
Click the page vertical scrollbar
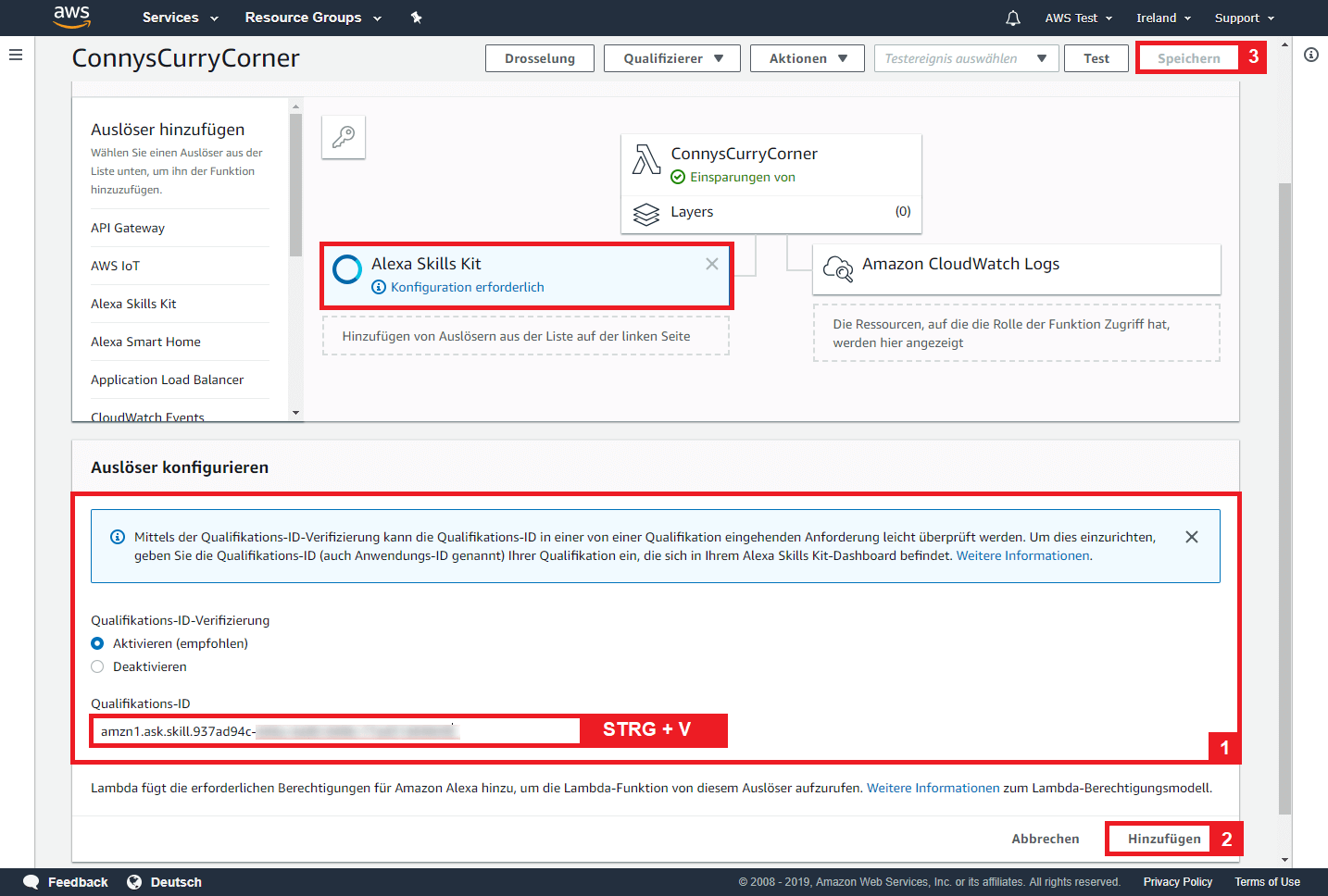tap(1284, 498)
